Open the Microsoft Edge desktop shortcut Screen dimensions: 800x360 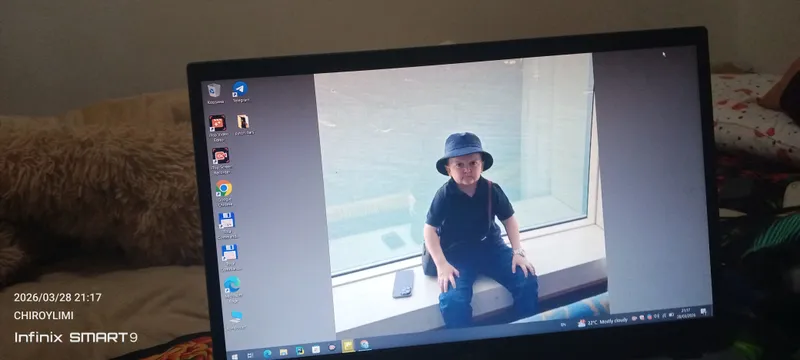click(232, 289)
